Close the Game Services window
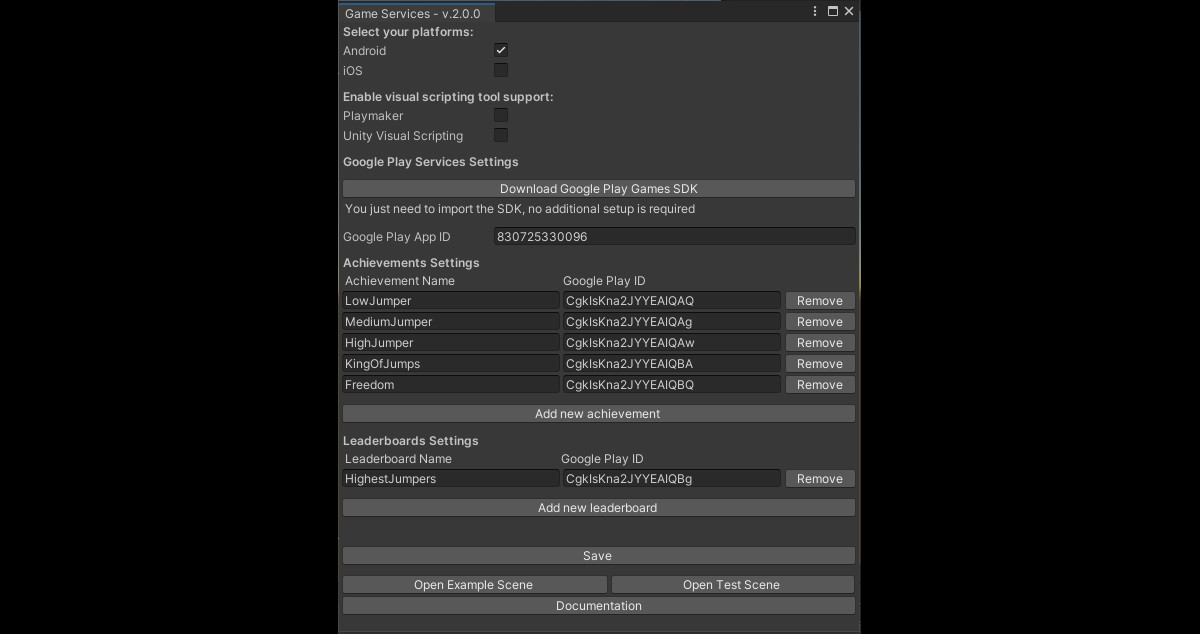The image size is (1200, 634). coord(849,12)
